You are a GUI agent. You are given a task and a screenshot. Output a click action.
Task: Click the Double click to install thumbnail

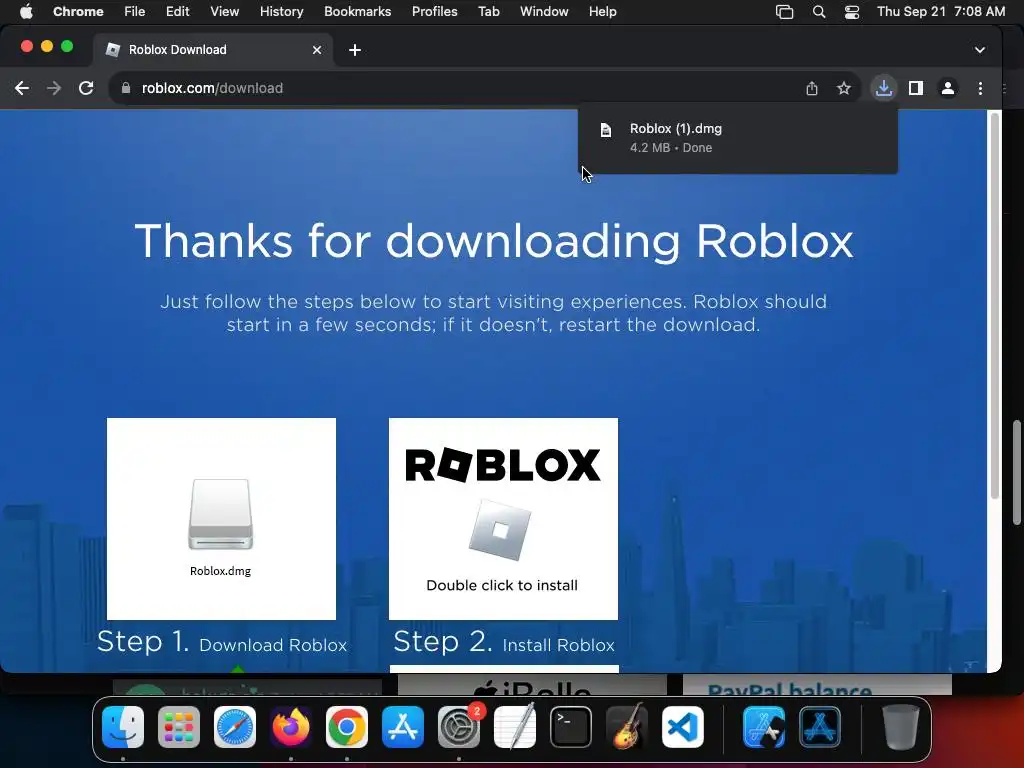(x=503, y=519)
